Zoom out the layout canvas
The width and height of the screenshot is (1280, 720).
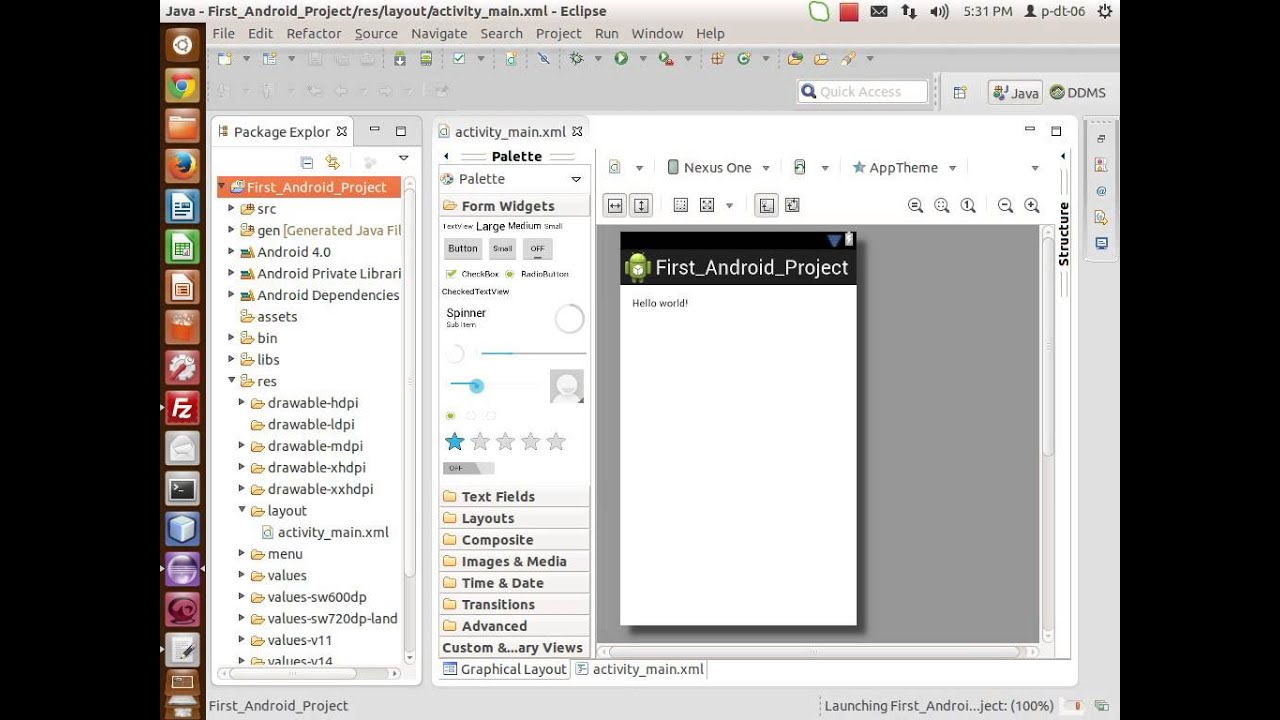coord(1006,205)
